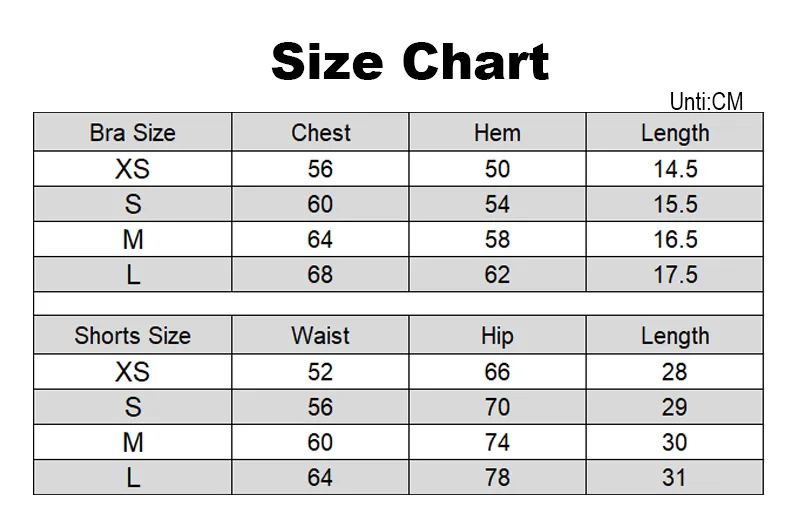Select the Hip column header
This screenshot has height=524, width=800.
(x=497, y=335)
